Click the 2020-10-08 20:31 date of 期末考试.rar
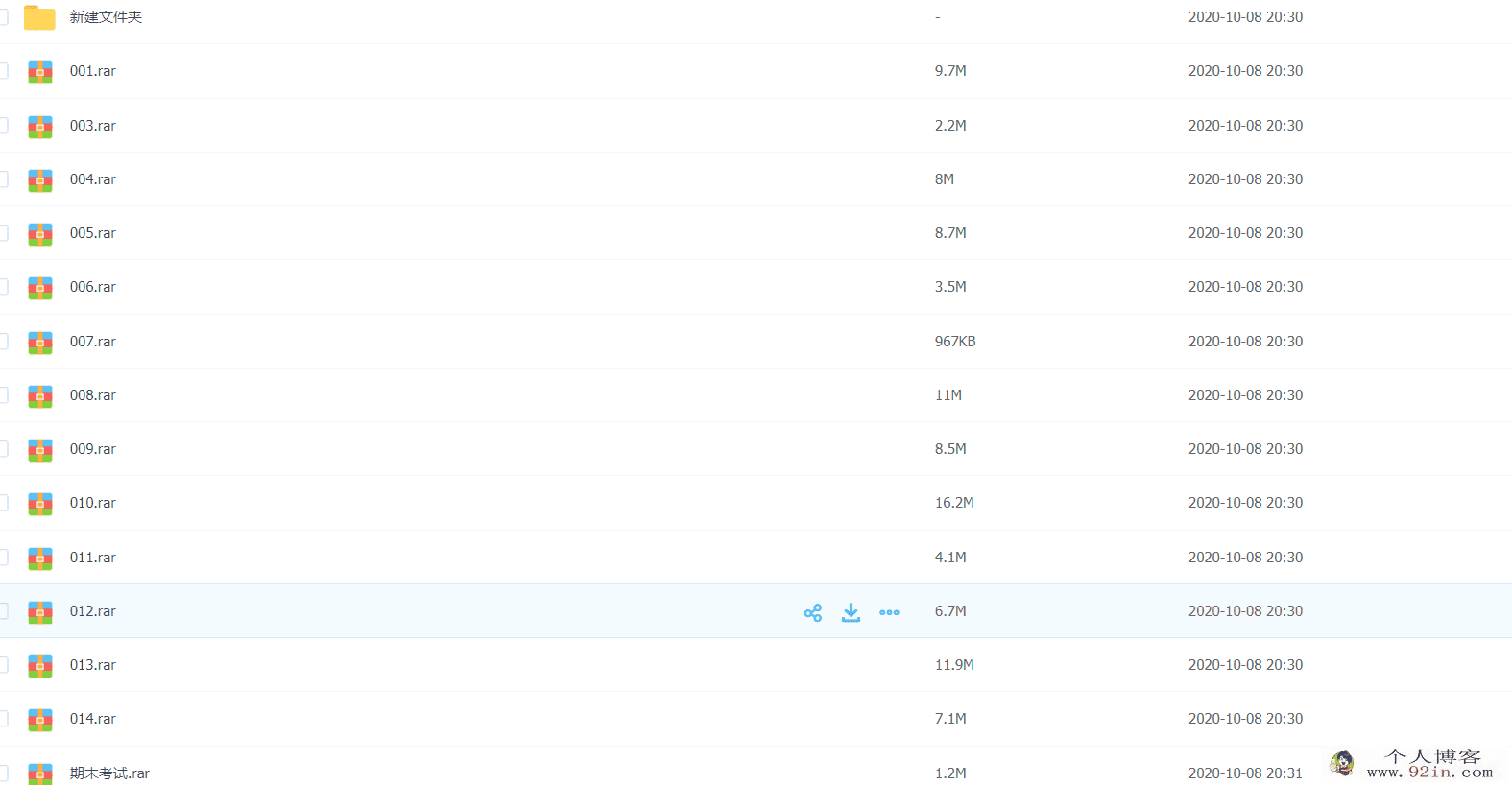The width and height of the screenshot is (1512, 785). [x=1245, y=773]
